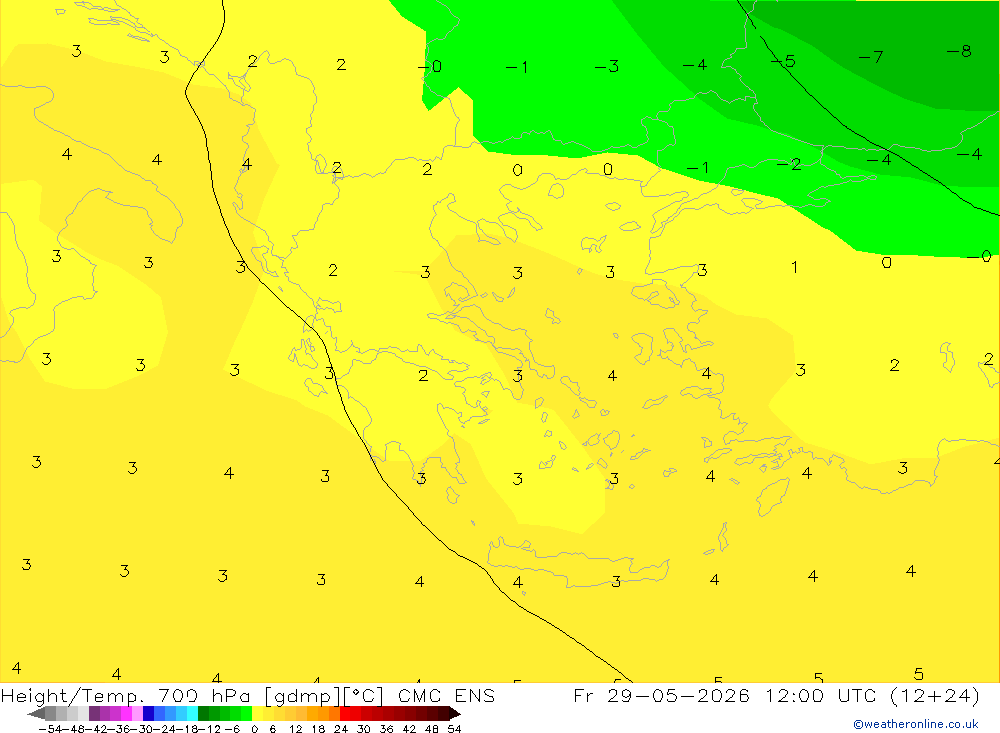Pick the cyan legend swatch near -18
This screenshot has height=733, width=1000.
(x=192, y=713)
